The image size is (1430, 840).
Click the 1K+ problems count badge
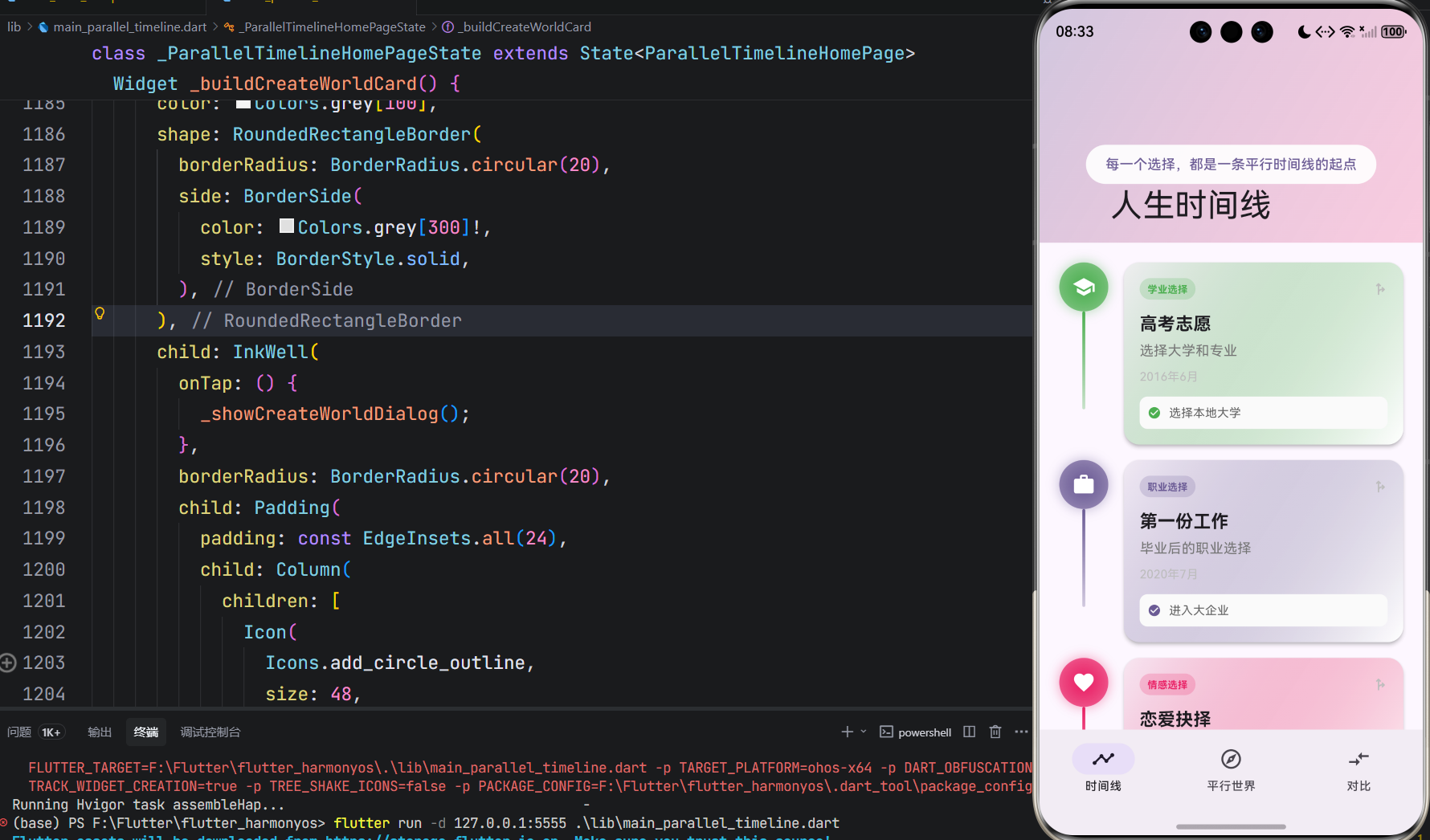pyautogui.click(x=51, y=732)
